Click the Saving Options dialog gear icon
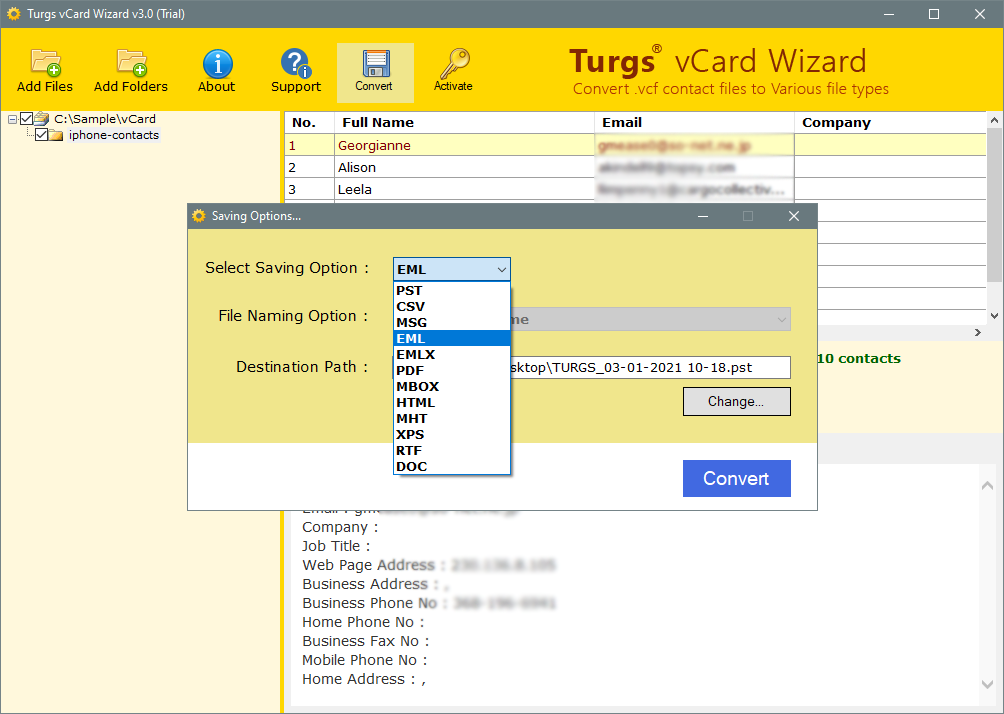Viewport: 1004px width, 714px height. pos(199,216)
